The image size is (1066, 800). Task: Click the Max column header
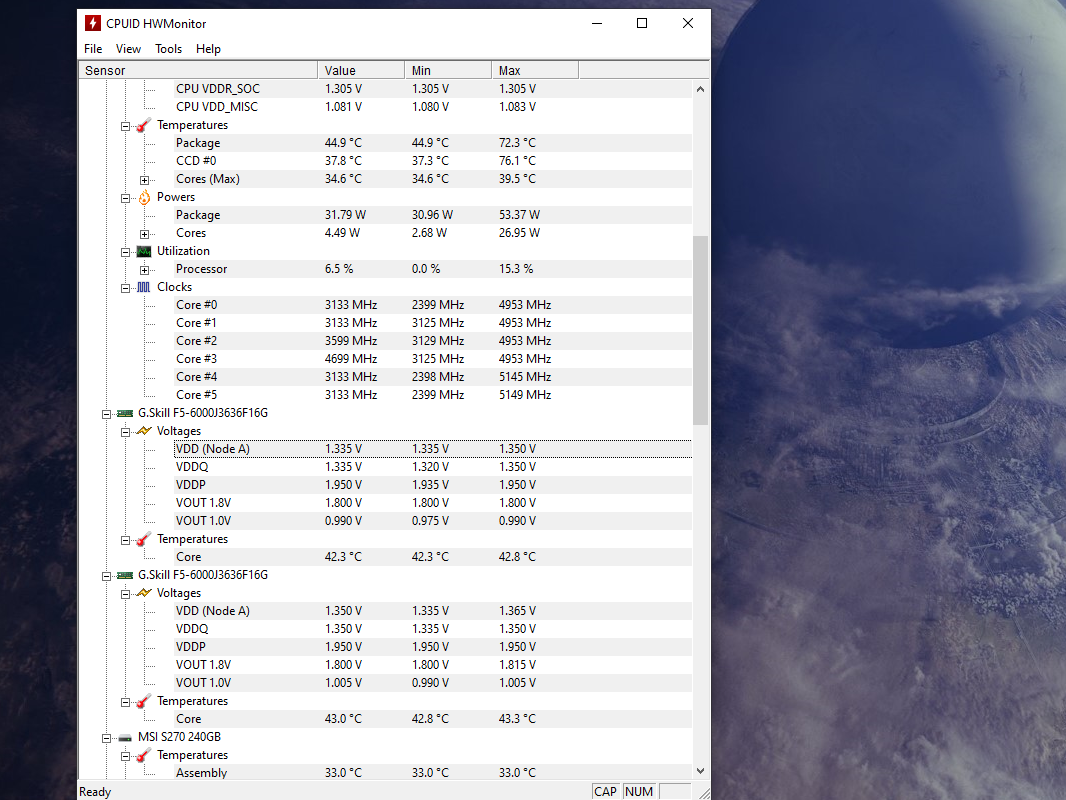click(x=535, y=70)
